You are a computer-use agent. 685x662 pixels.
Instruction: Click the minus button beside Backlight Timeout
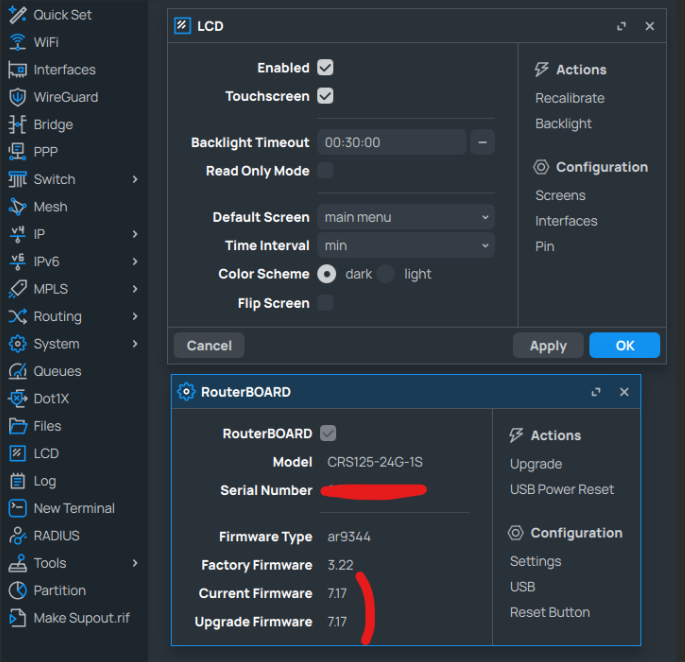point(482,142)
